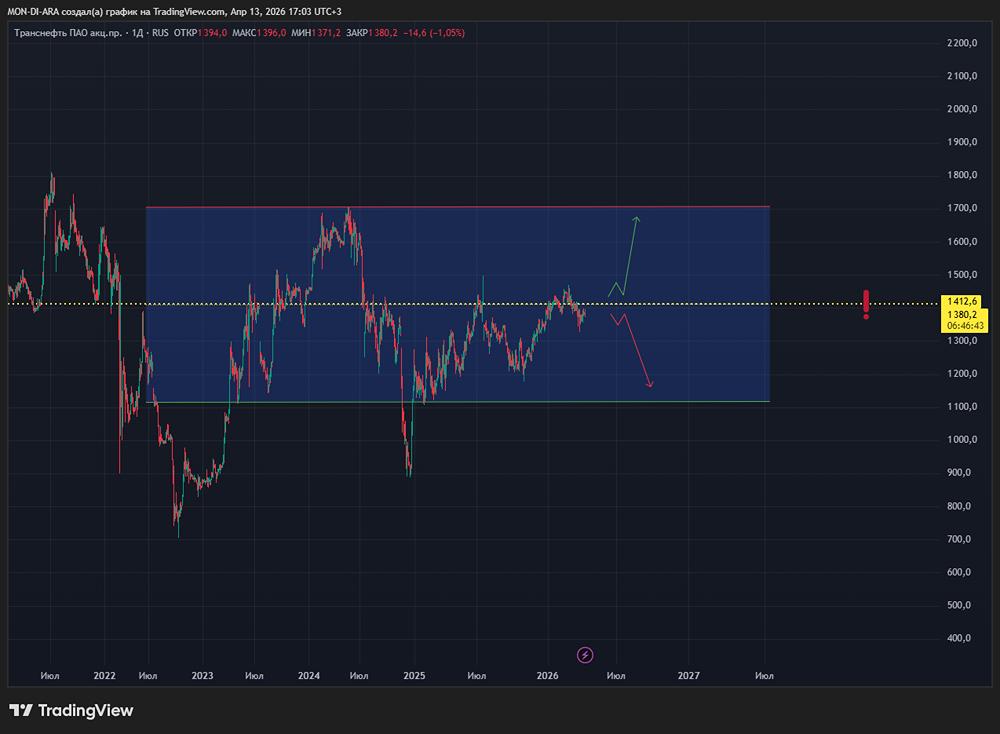Click the 1100,0 price axis label

[x=962, y=407]
